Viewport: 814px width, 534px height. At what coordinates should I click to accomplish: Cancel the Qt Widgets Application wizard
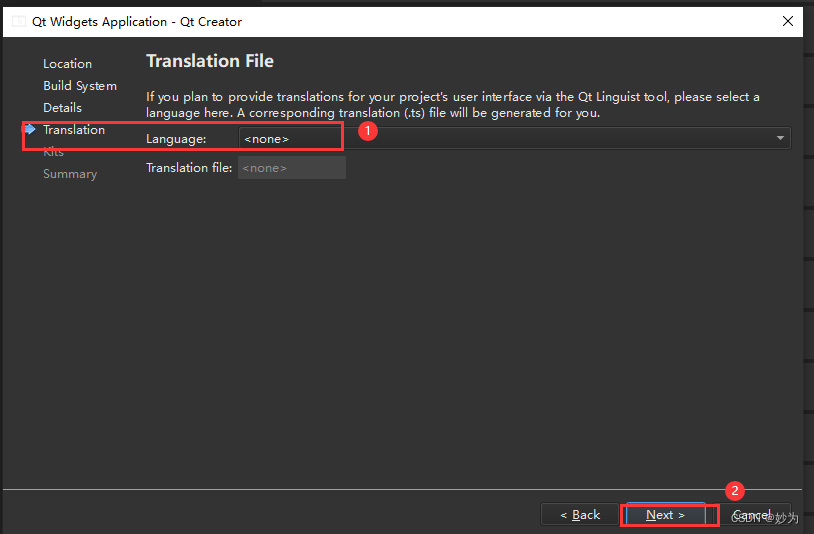[x=752, y=515]
